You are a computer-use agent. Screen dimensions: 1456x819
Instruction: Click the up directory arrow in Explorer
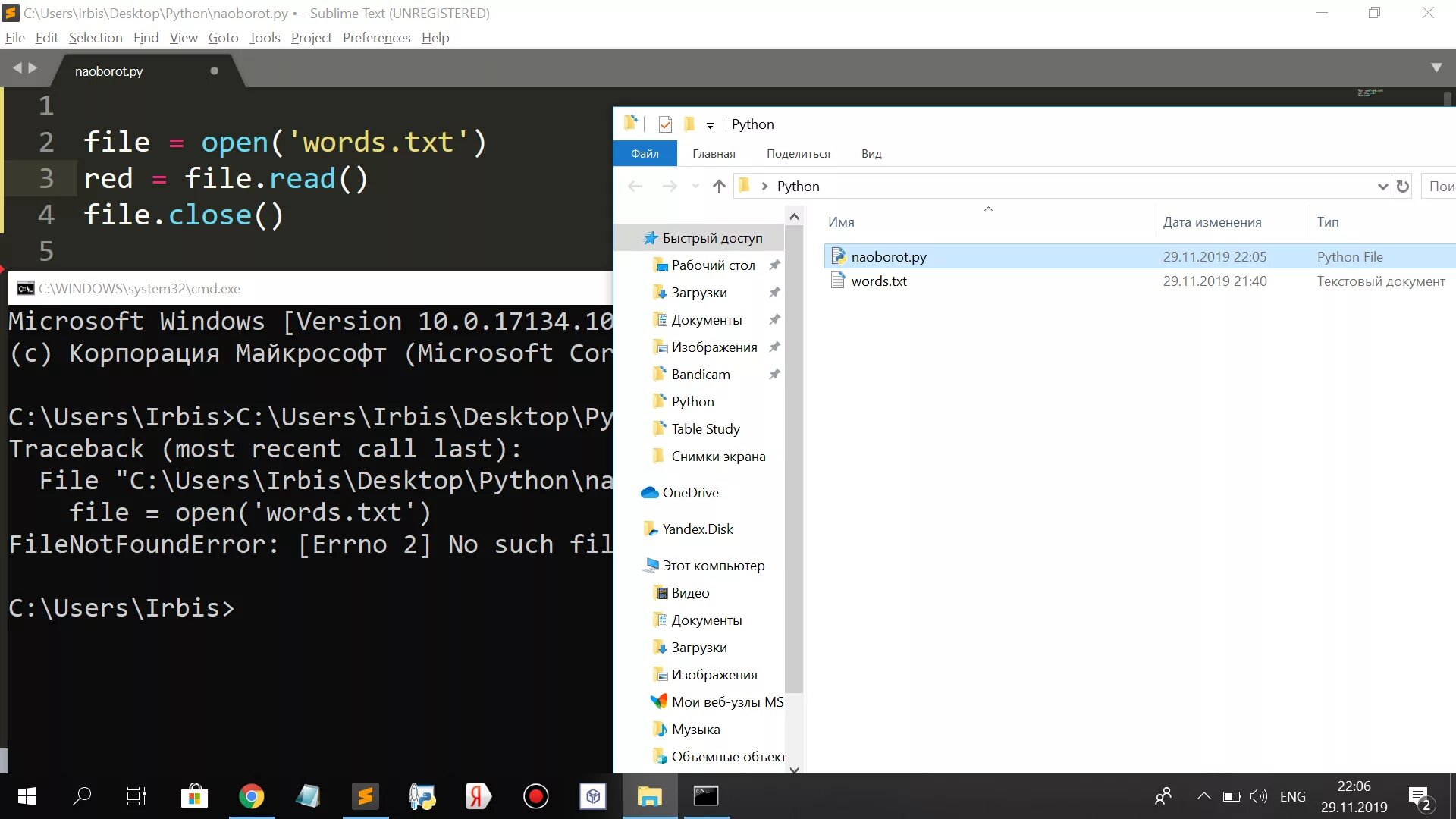718,186
